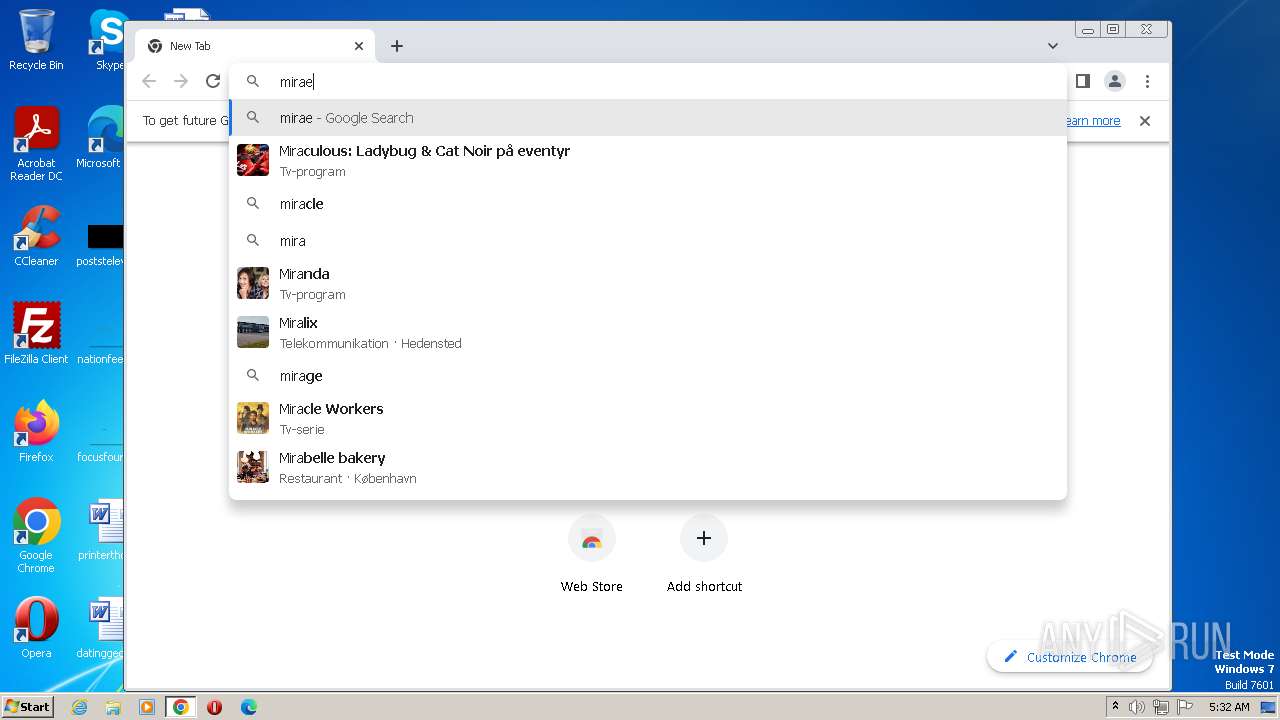Open the Web Store shortcut
1280x720 pixels.
click(592, 555)
